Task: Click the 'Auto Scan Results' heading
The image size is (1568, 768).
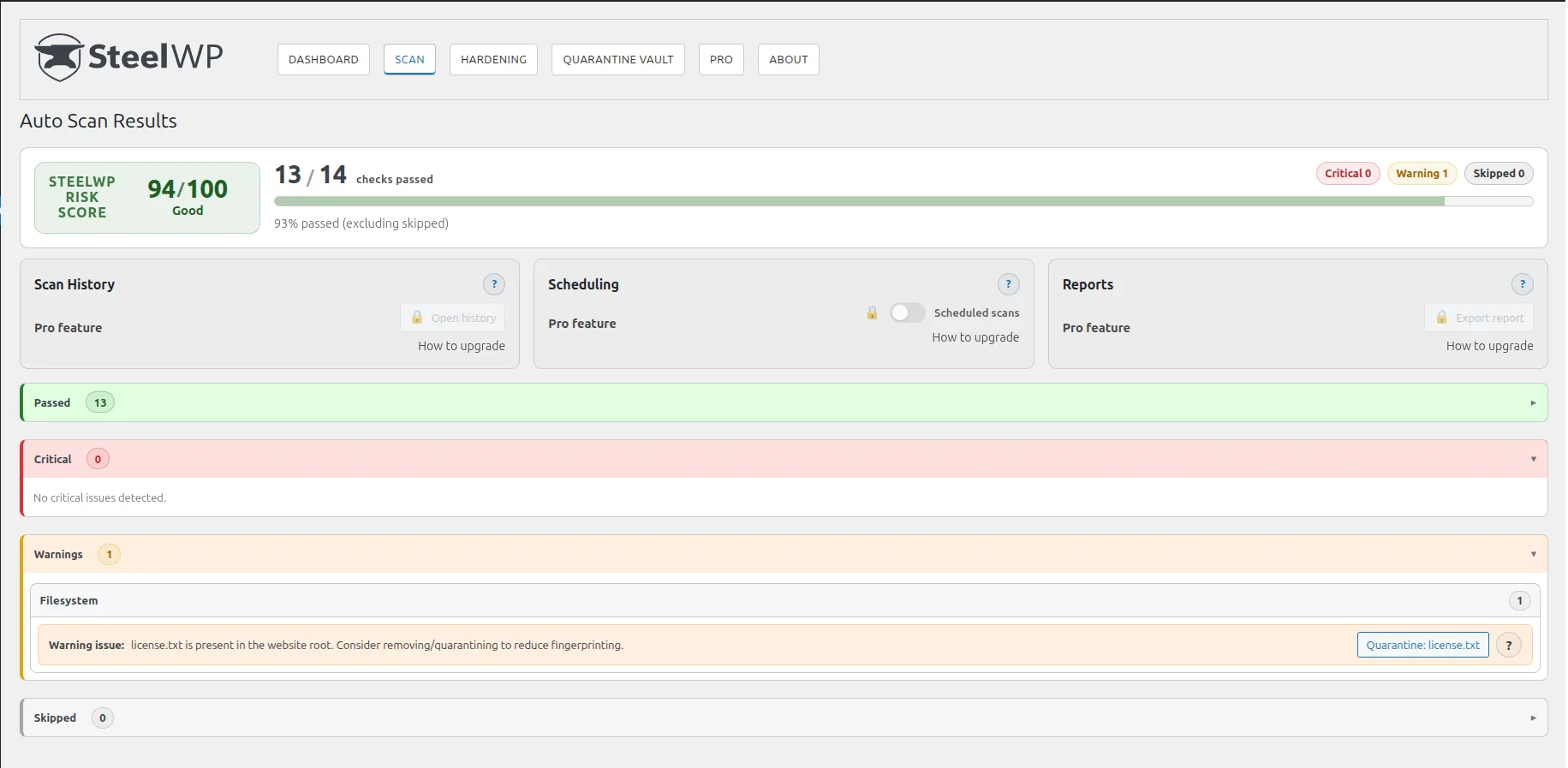Action: coord(98,121)
